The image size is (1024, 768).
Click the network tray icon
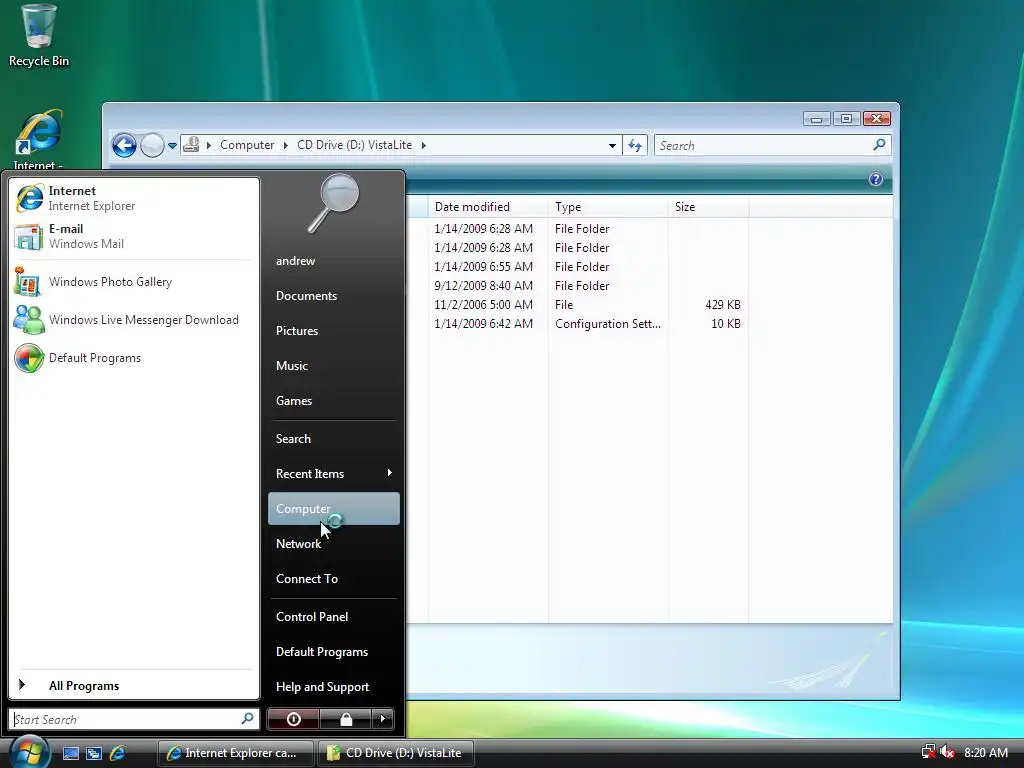tap(928, 752)
